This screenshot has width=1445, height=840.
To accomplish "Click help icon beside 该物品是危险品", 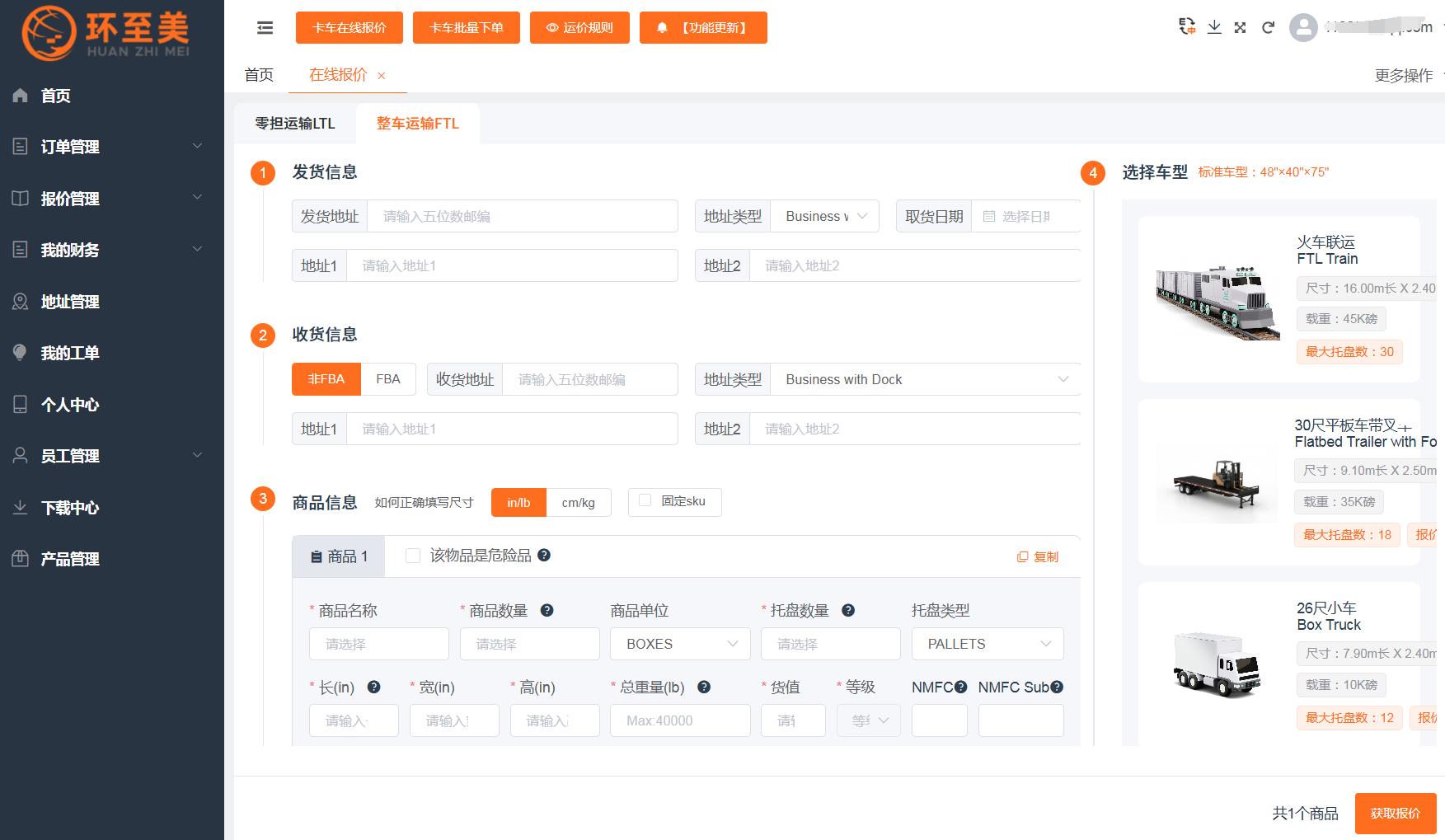I will click(544, 555).
